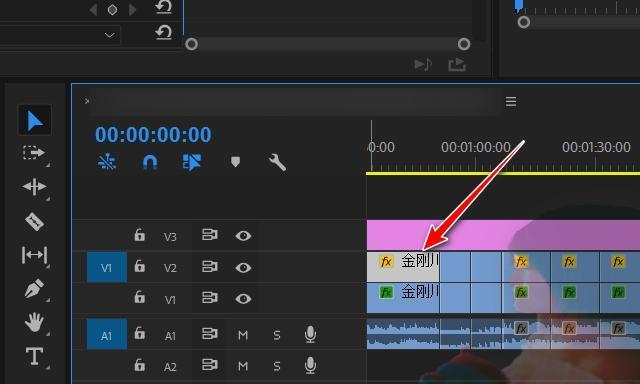This screenshot has height=384, width=640.
Task: Expand collapsed panel double chevron
Action: tap(87, 101)
